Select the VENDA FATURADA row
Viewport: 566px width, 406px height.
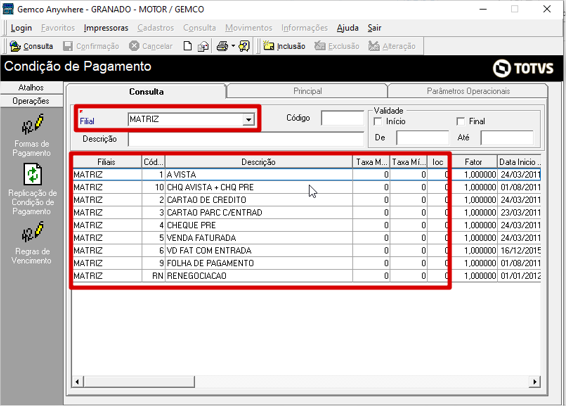[306, 238]
